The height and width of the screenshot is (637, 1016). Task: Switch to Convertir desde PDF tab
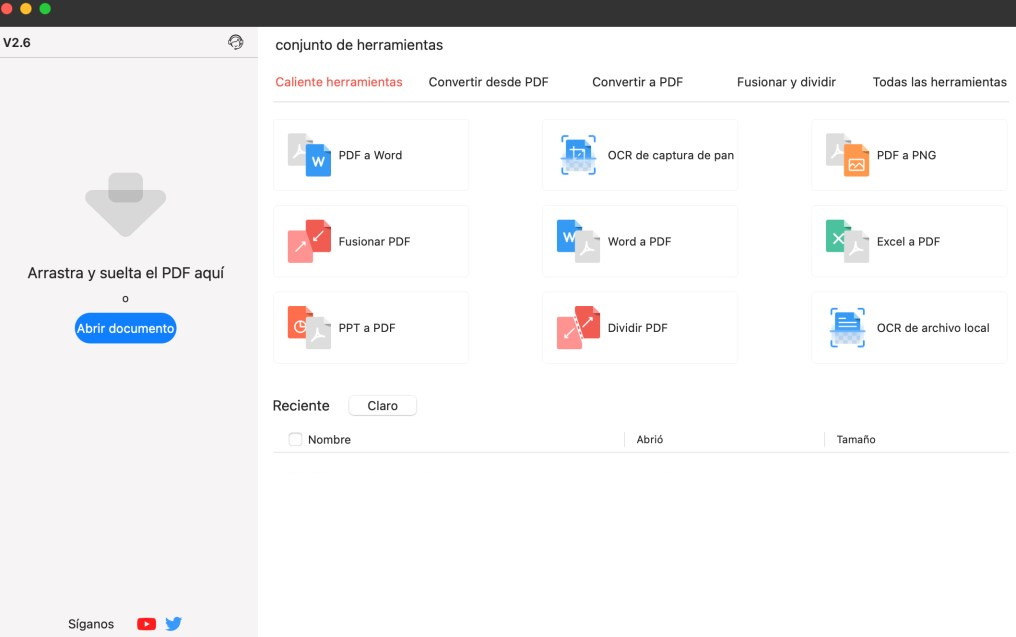coord(489,82)
